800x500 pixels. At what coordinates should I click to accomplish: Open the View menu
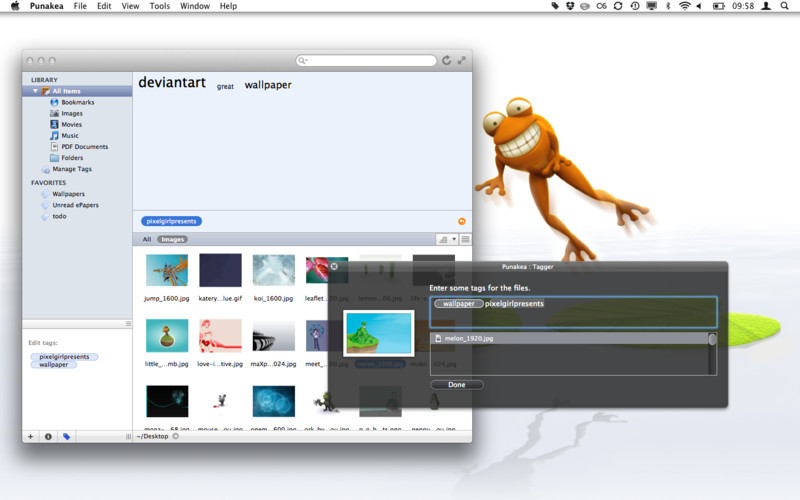[x=130, y=6]
